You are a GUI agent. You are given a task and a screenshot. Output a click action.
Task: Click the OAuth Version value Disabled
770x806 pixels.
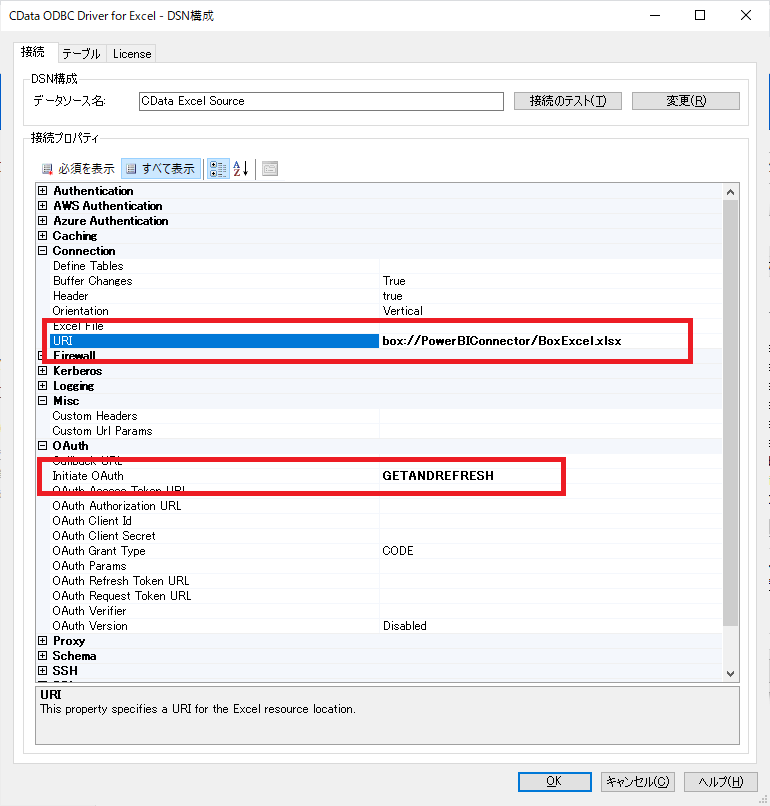click(x=405, y=626)
